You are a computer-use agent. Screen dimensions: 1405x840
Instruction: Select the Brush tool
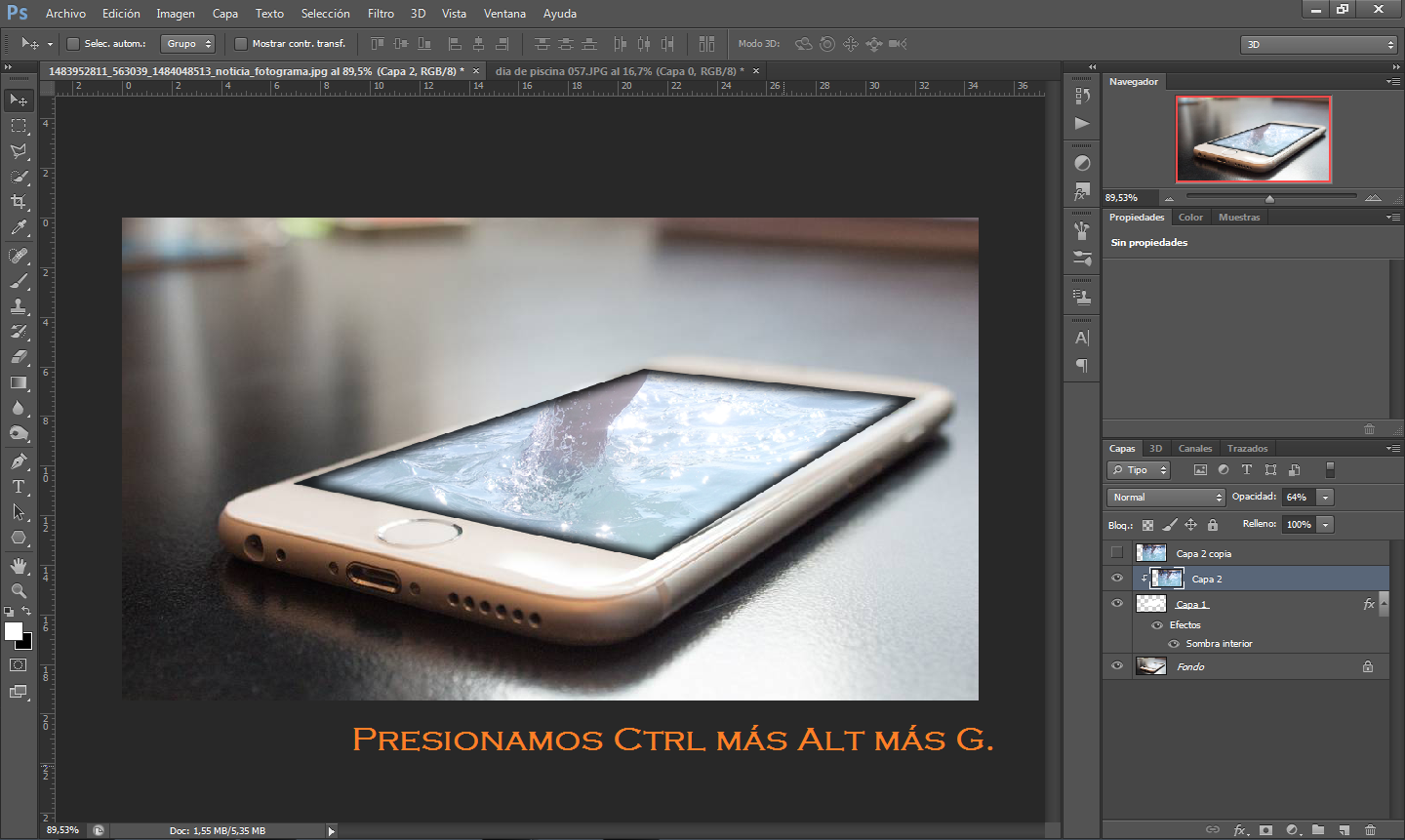coord(19,281)
